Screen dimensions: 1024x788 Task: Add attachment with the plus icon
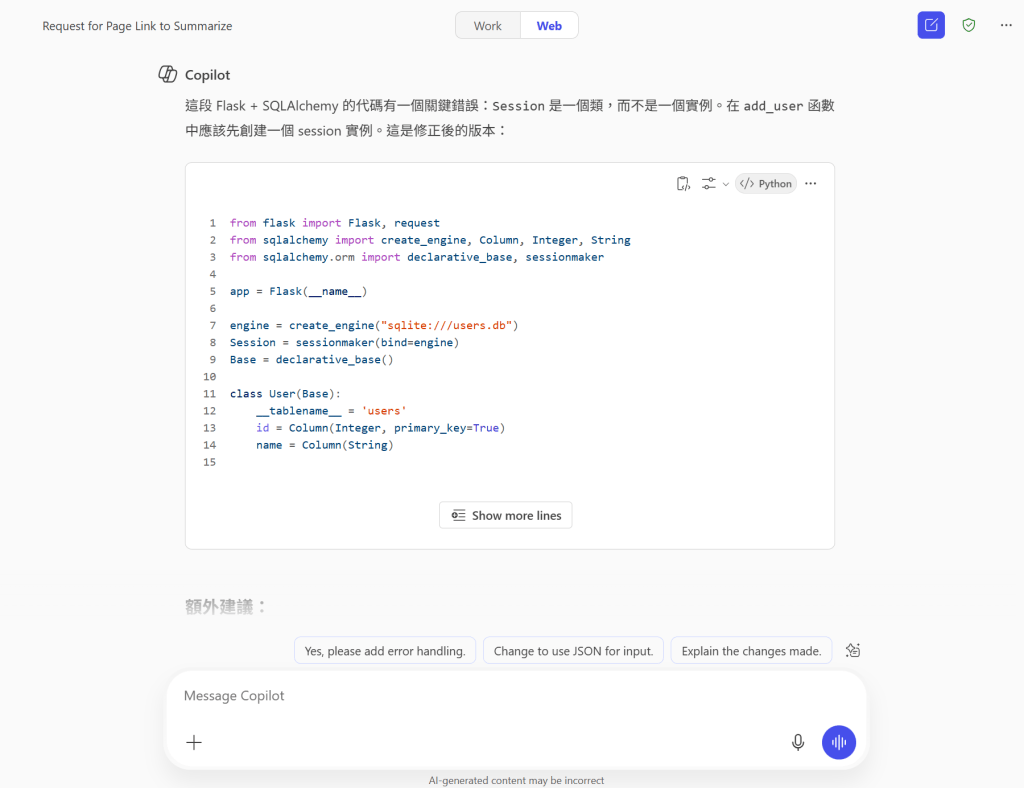coord(194,742)
